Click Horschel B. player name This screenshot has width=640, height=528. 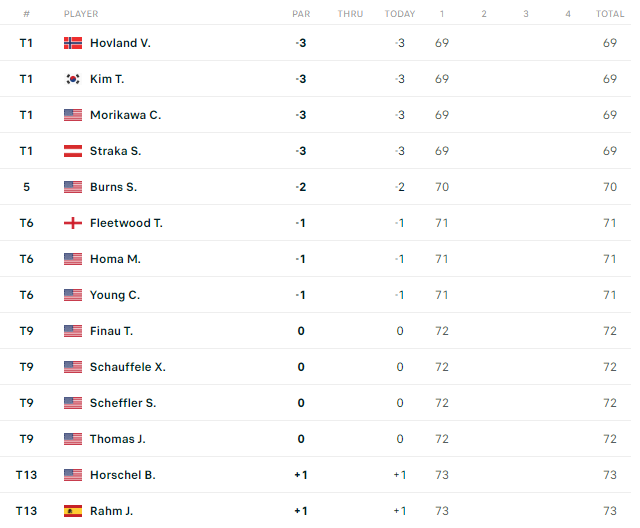point(122,475)
